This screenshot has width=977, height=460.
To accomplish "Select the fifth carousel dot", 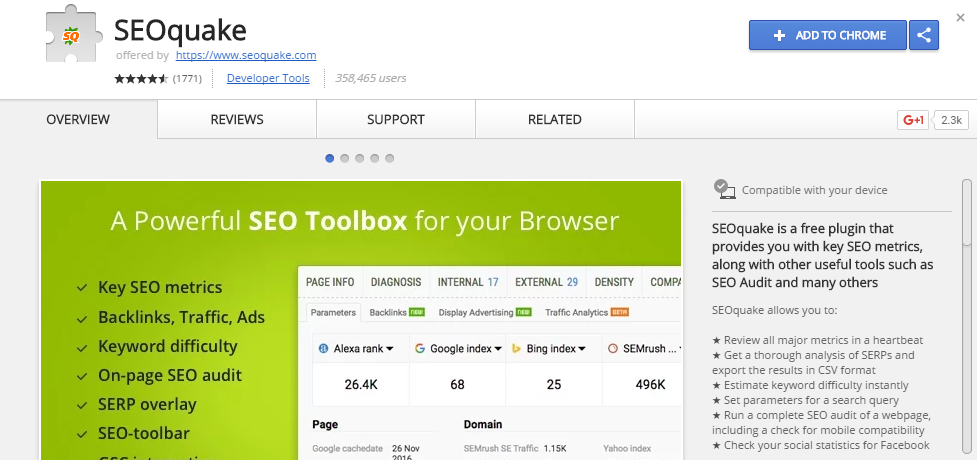I will pyautogui.click(x=390, y=158).
